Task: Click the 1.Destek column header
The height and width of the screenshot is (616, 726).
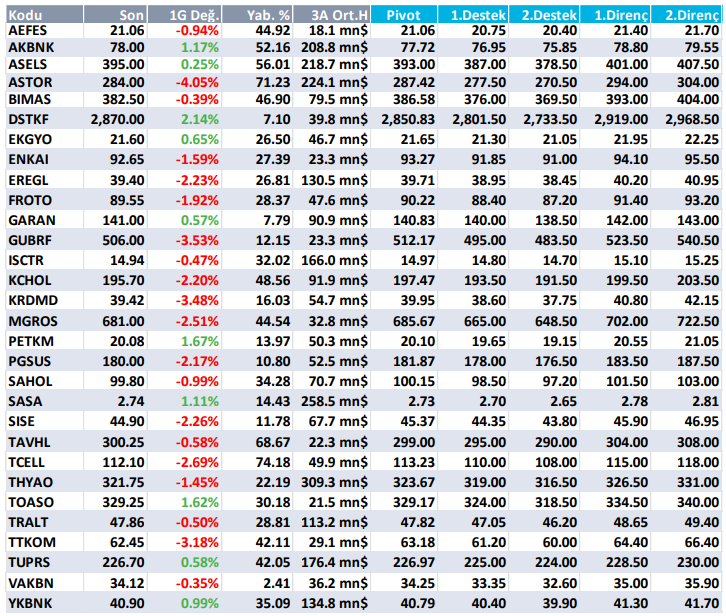Action: tap(473, 15)
